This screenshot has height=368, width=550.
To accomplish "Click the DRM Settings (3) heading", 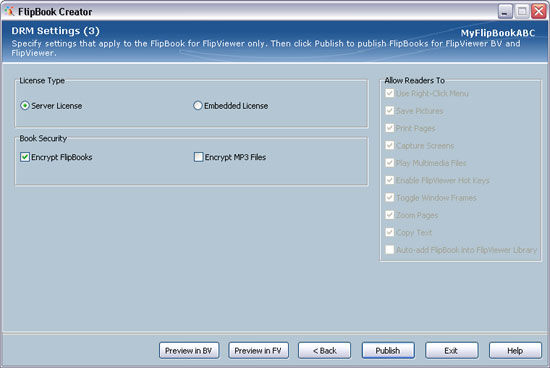I will coord(55,31).
